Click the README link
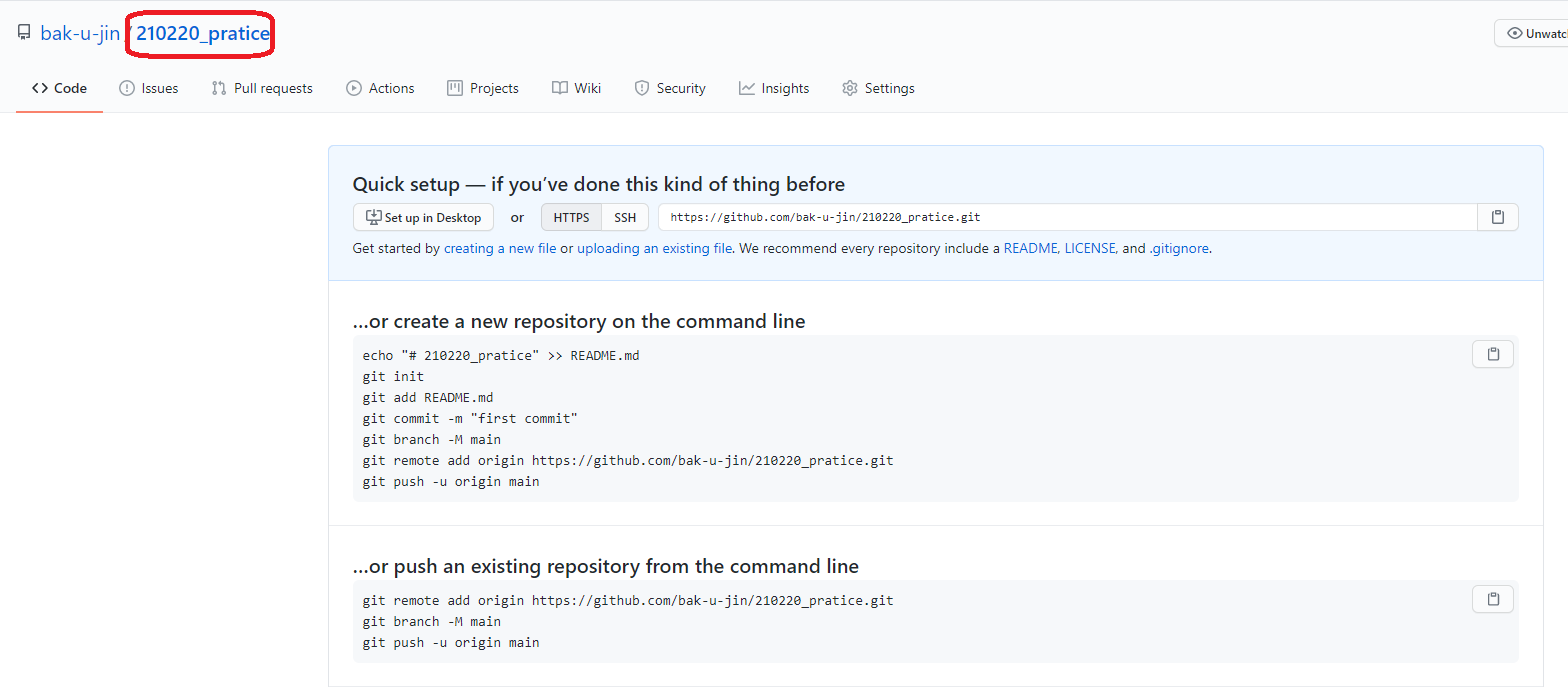 click(1031, 248)
